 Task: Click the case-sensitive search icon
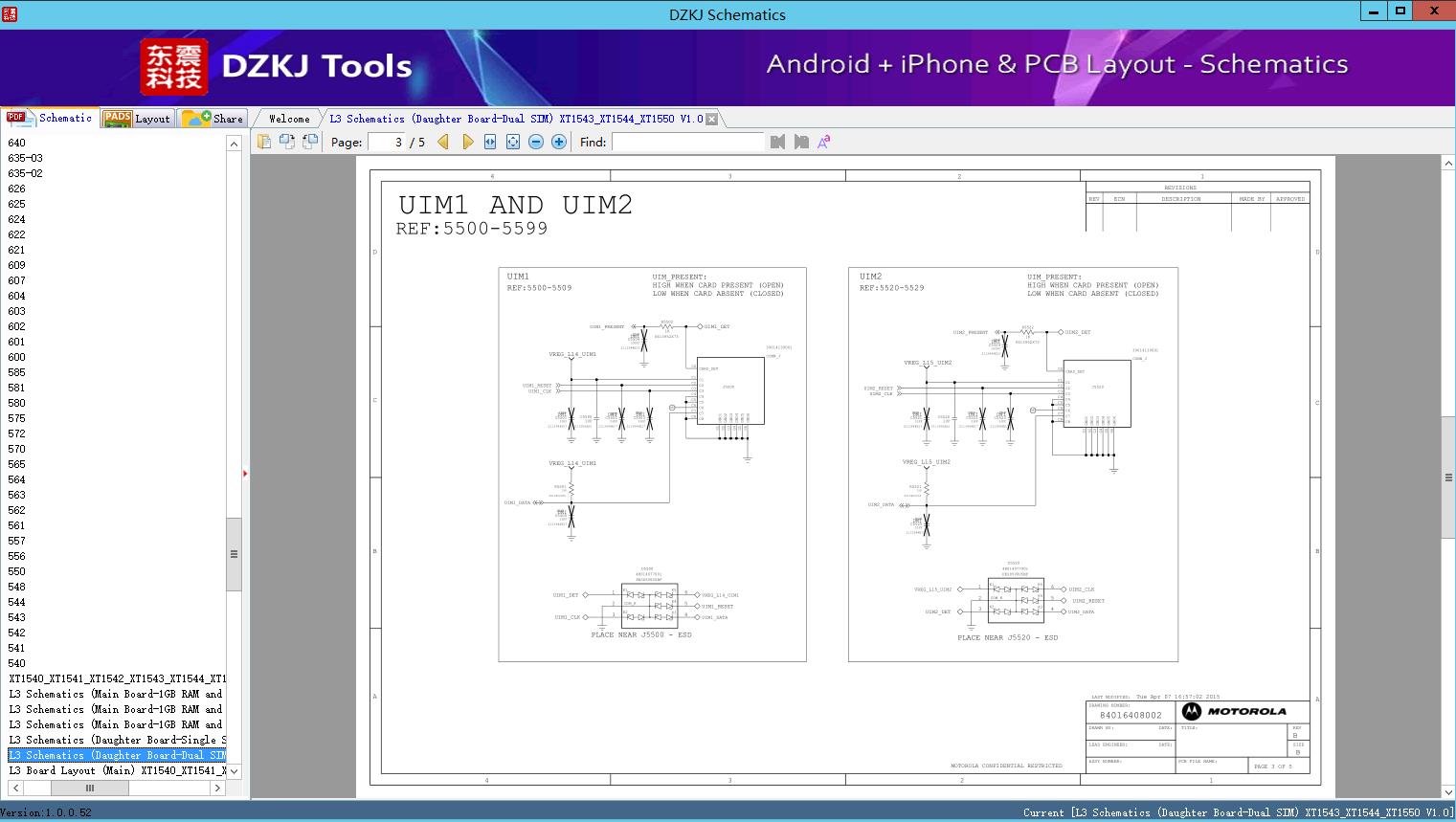coord(823,141)
